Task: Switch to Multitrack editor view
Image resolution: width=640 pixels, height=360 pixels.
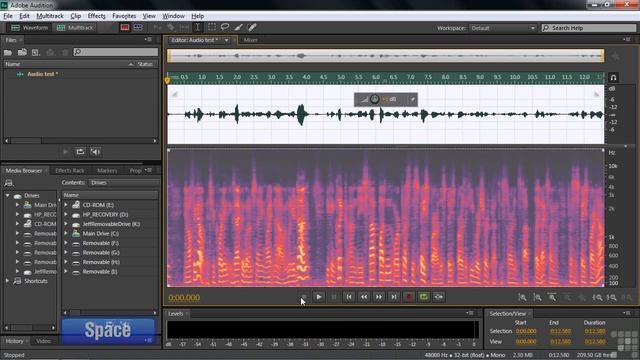Action: click(76, 28)
